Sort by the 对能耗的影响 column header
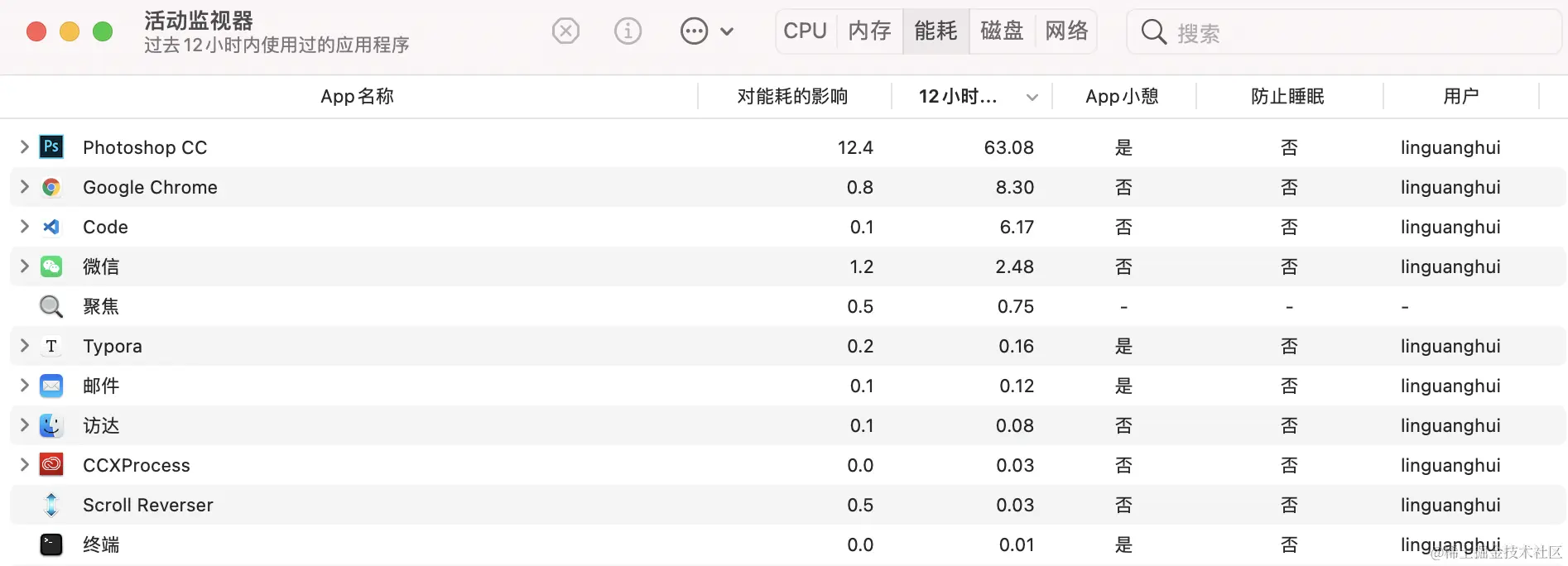 point(793,97)
